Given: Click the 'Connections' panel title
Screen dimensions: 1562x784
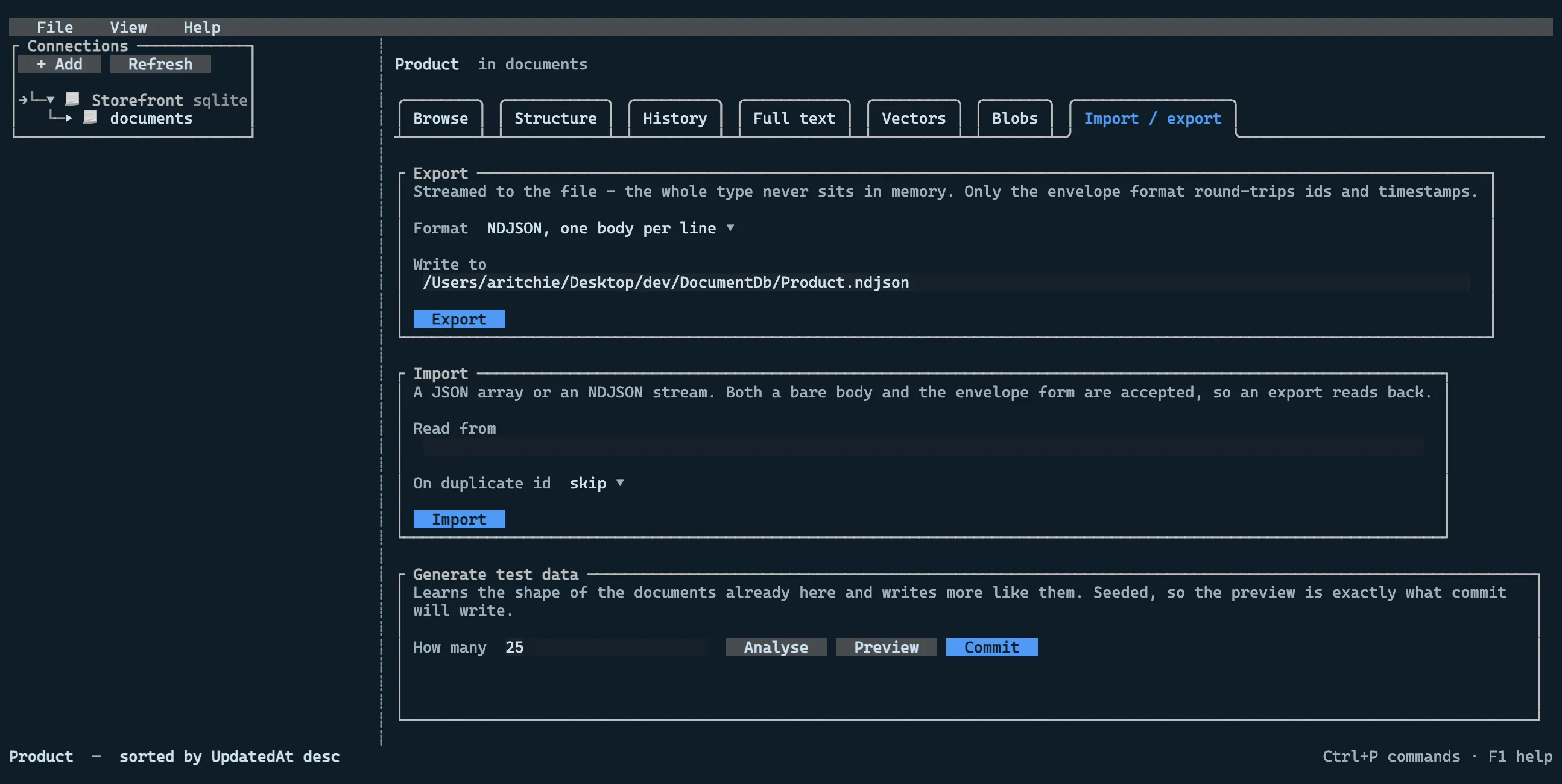Looking at the screenshot, I should coord(78,46).
